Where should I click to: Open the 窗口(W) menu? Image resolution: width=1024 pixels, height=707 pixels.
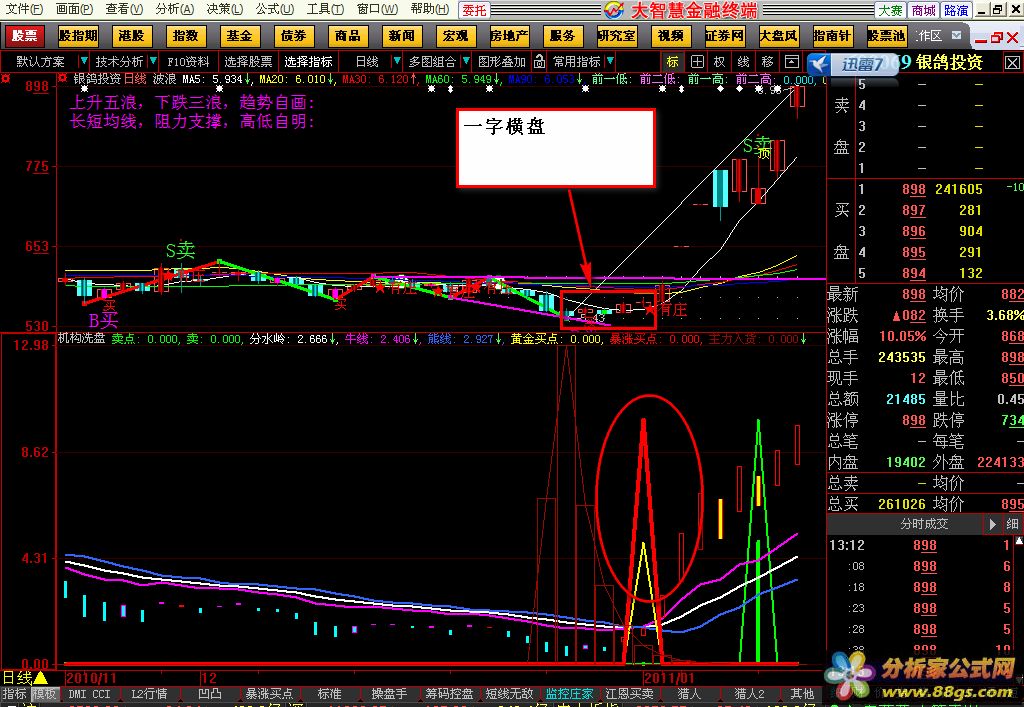pos(377,9)
